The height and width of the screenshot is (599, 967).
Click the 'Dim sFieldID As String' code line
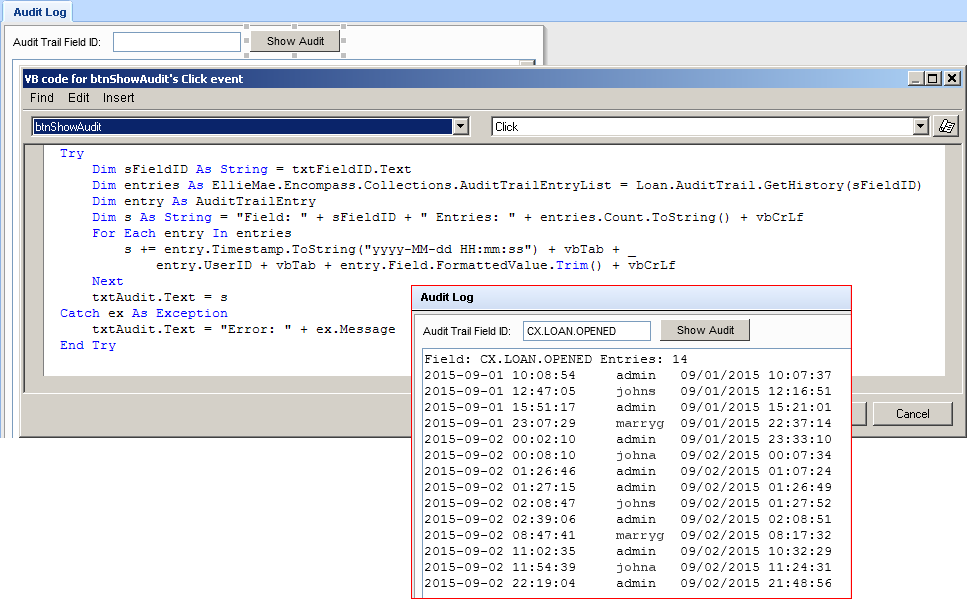[252, 169]
